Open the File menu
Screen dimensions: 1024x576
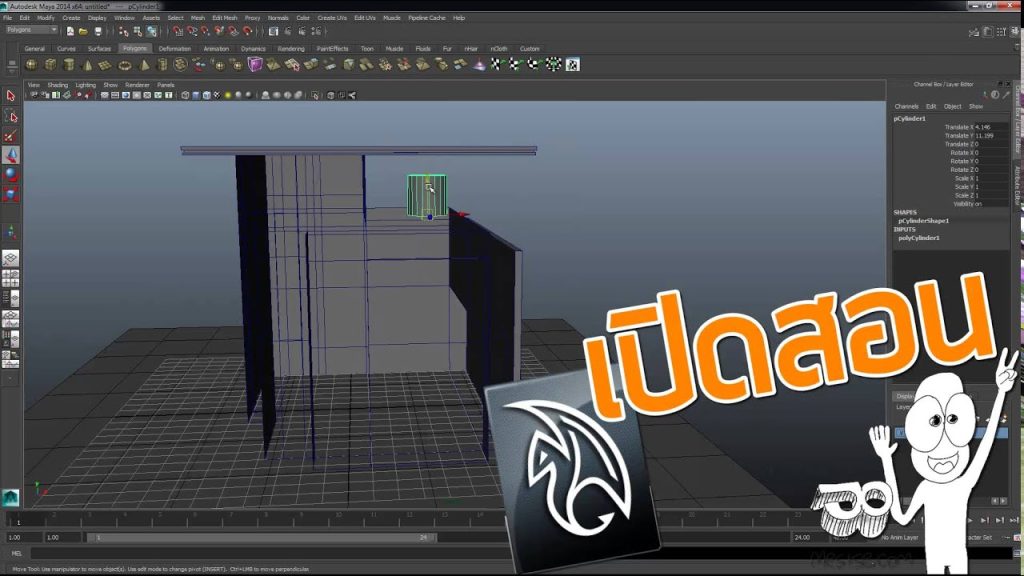8,18
